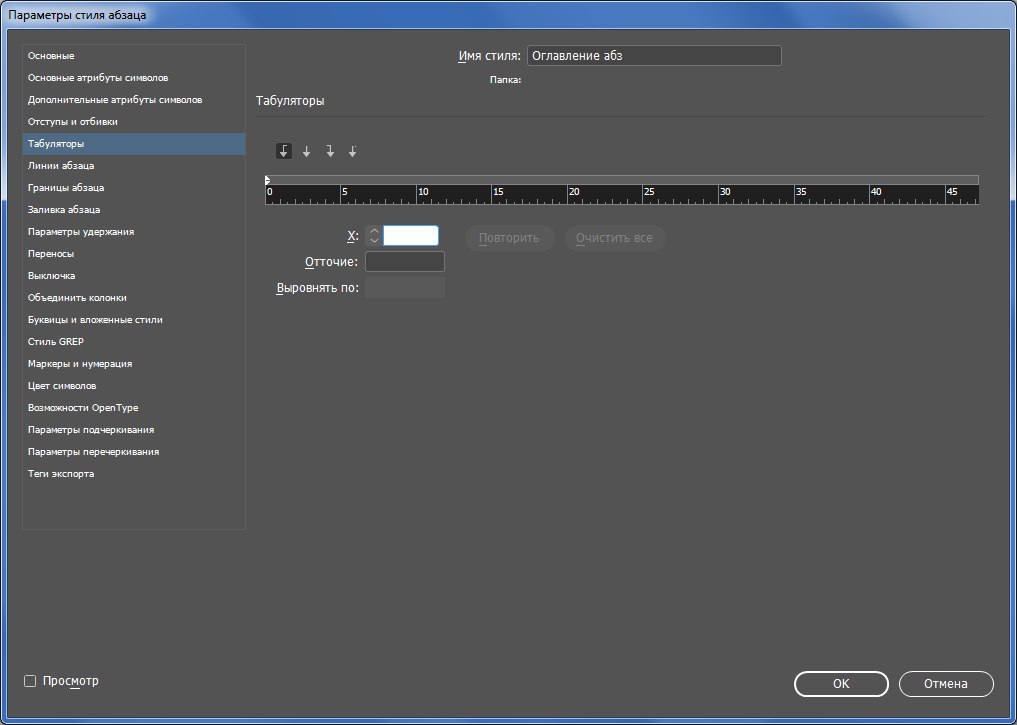Select the Выключка section
This screenshot has height=725, width=1017.
pos(134,276)
